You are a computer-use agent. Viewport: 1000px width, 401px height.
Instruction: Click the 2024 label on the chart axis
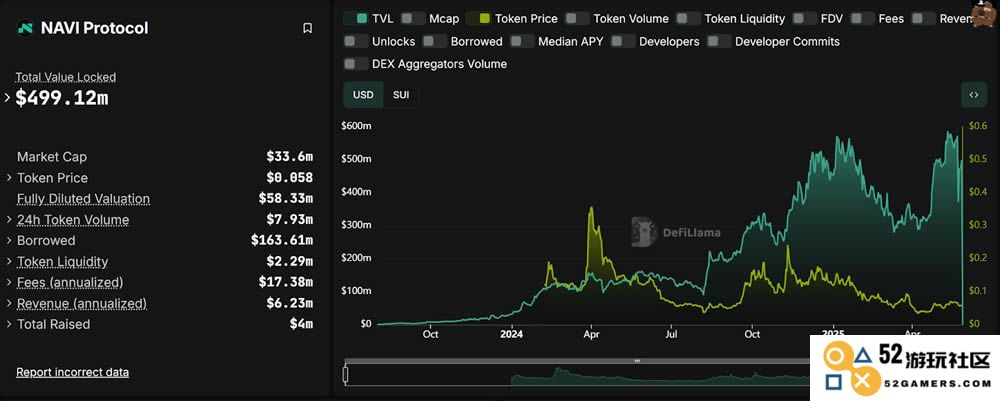pos(511,333)
